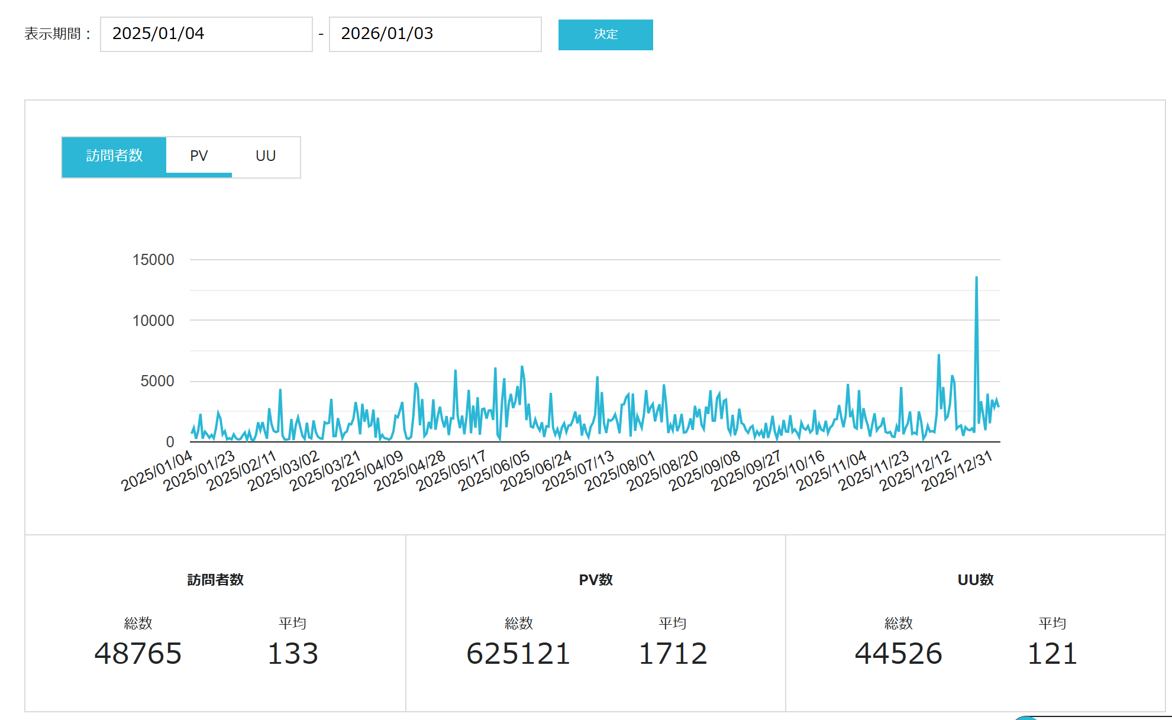Image resolution: width=1172 pixels, height=720 pixels.
Task: Switch to the PV chart tab
Action: tap(199, 156)
